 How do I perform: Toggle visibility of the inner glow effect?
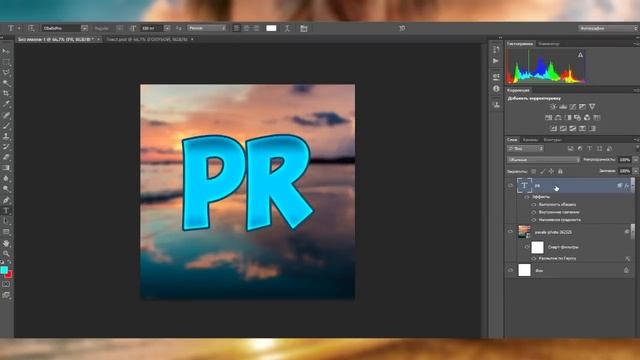click(x=533, y=212)
